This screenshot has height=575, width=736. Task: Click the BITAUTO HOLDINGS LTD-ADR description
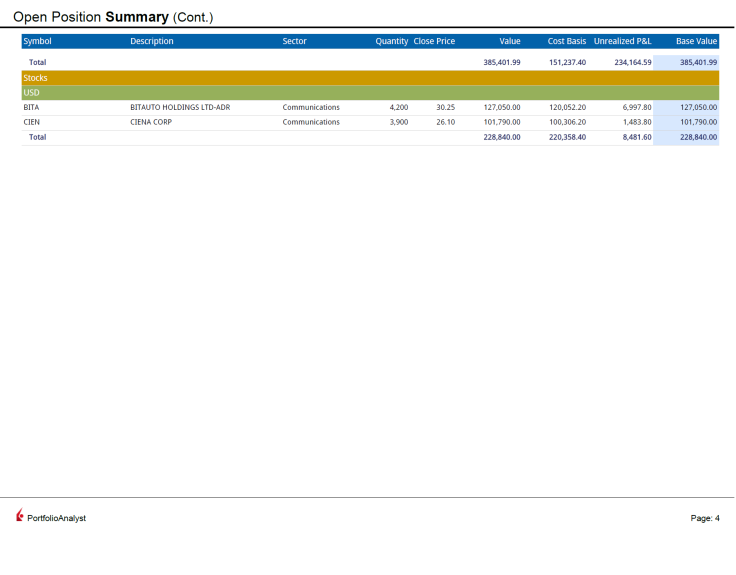(x=180, y=107)
